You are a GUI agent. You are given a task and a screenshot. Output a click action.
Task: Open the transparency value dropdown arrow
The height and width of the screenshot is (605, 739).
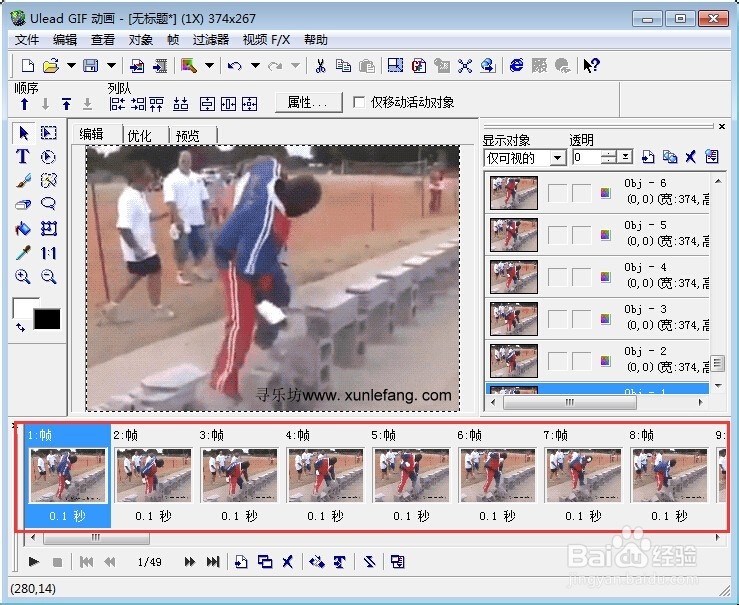point(625,156)
